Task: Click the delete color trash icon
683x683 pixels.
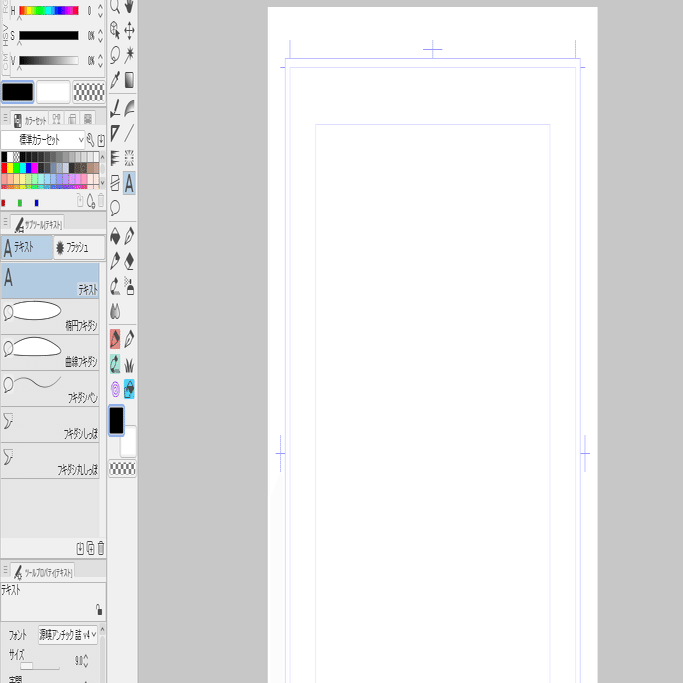Action: pyautogui.click(x=101, y=200)
